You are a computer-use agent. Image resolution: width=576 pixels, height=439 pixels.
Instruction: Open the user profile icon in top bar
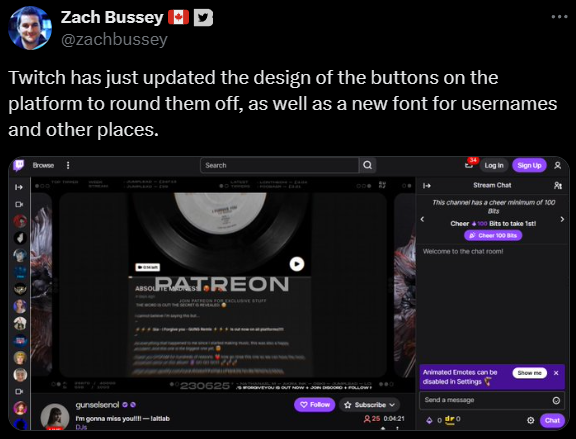pos(558,165)
